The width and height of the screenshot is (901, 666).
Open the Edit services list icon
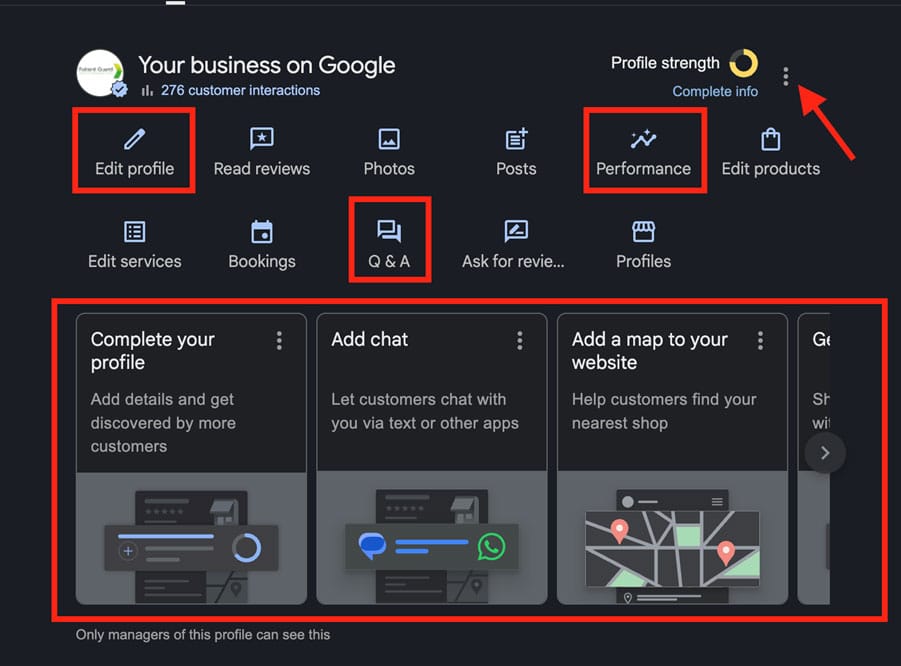(134, 232)
